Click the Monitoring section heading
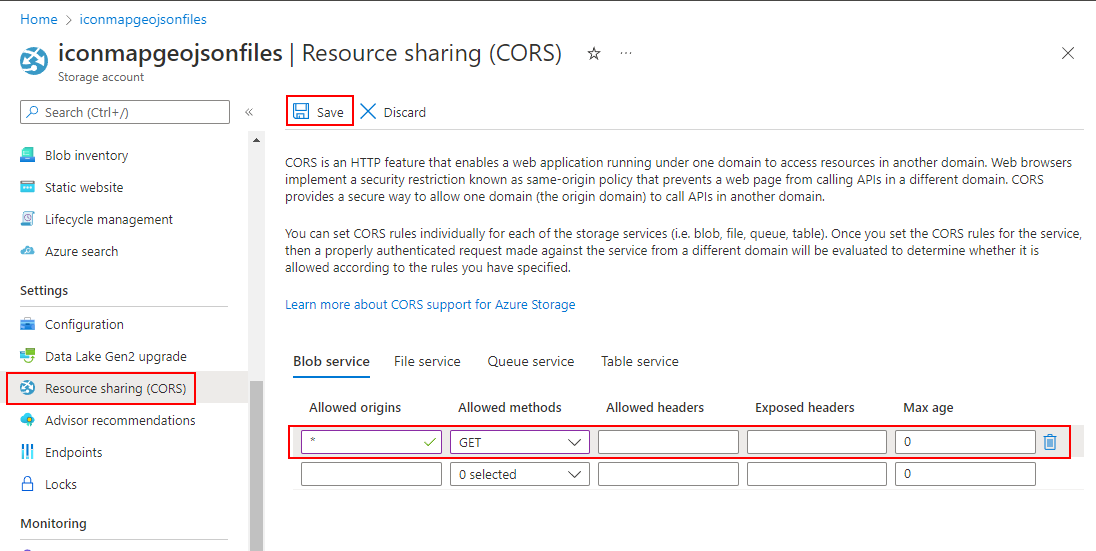 tap(53, 523)
